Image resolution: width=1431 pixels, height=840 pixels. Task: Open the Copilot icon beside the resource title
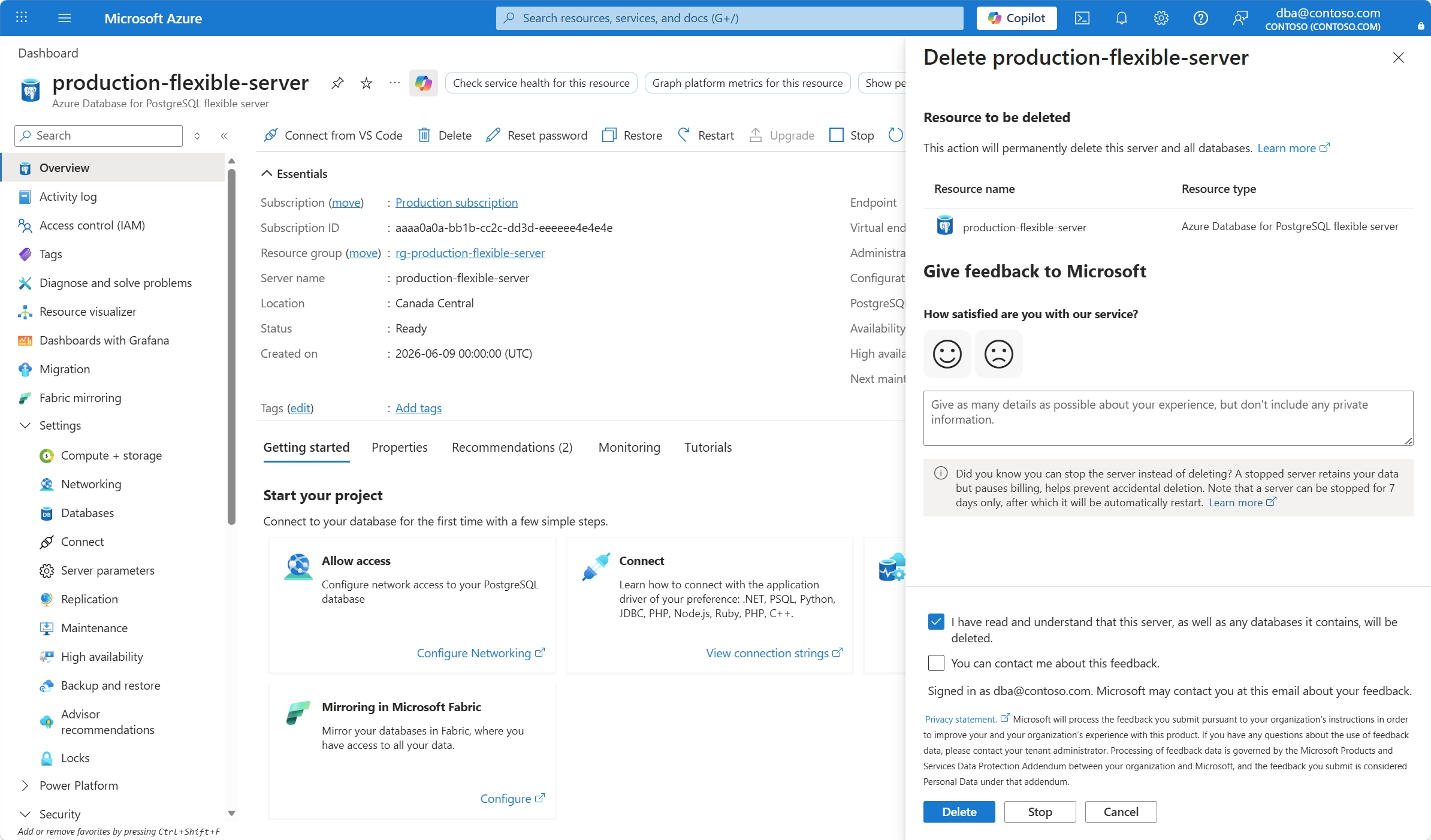pos(424,83)
